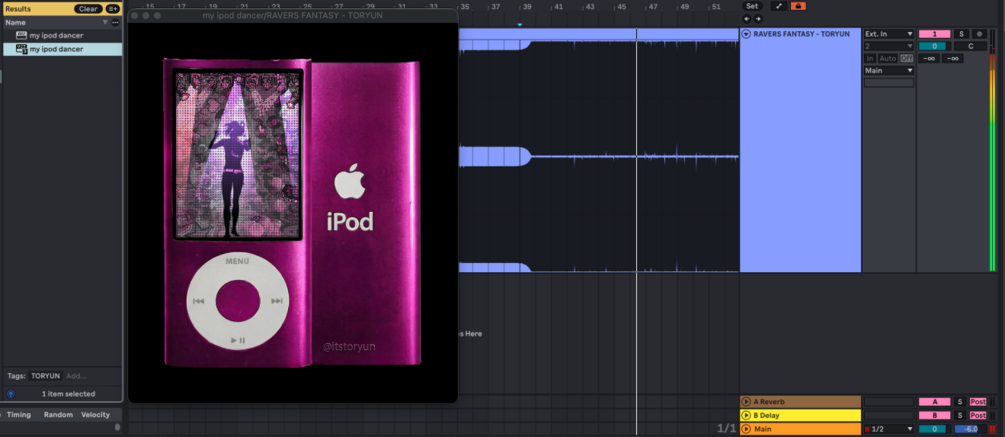Click the B Delay track name

click(x=768, y=415)
